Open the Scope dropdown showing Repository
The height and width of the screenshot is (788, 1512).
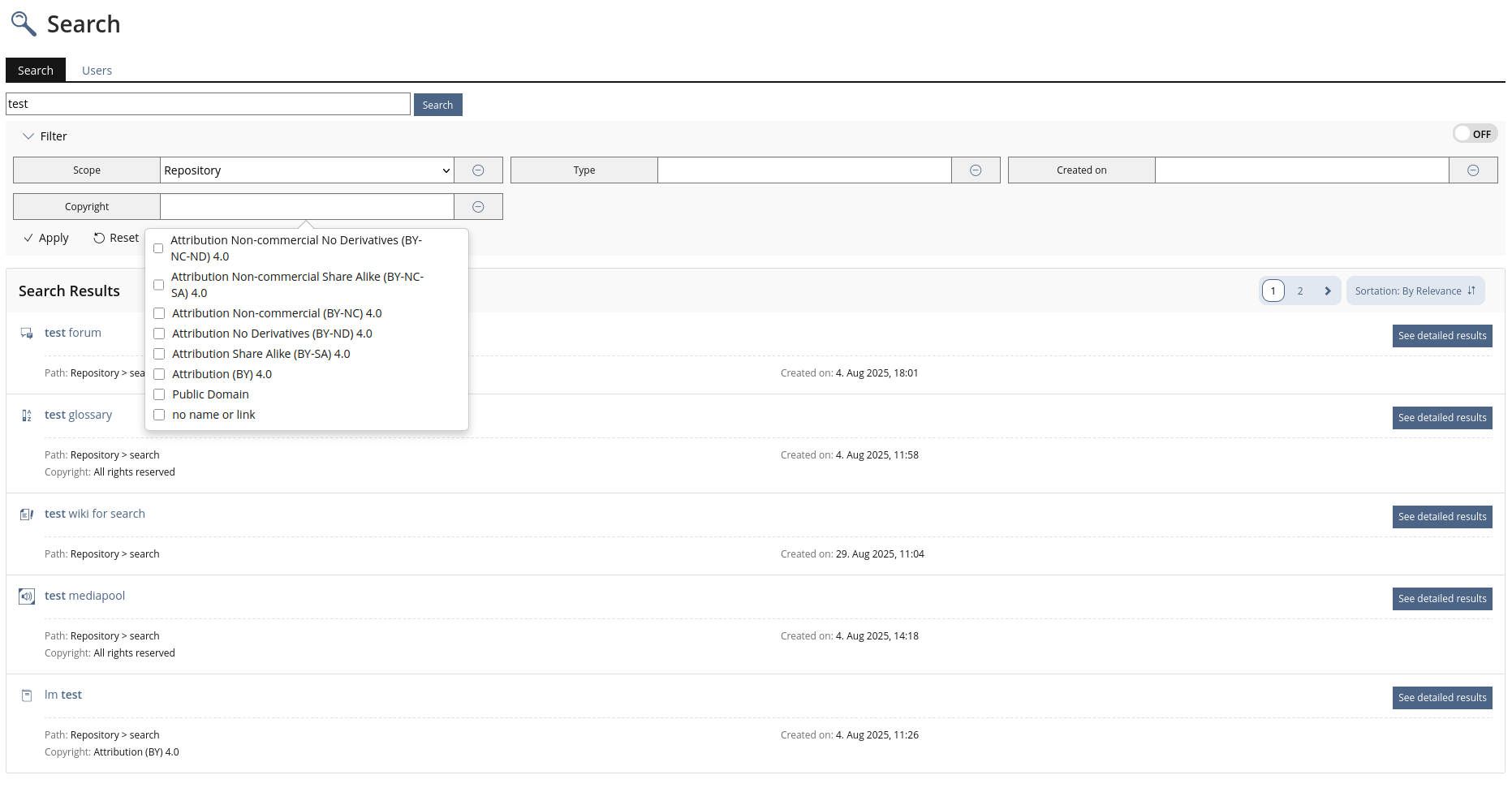tap(307, 170)
